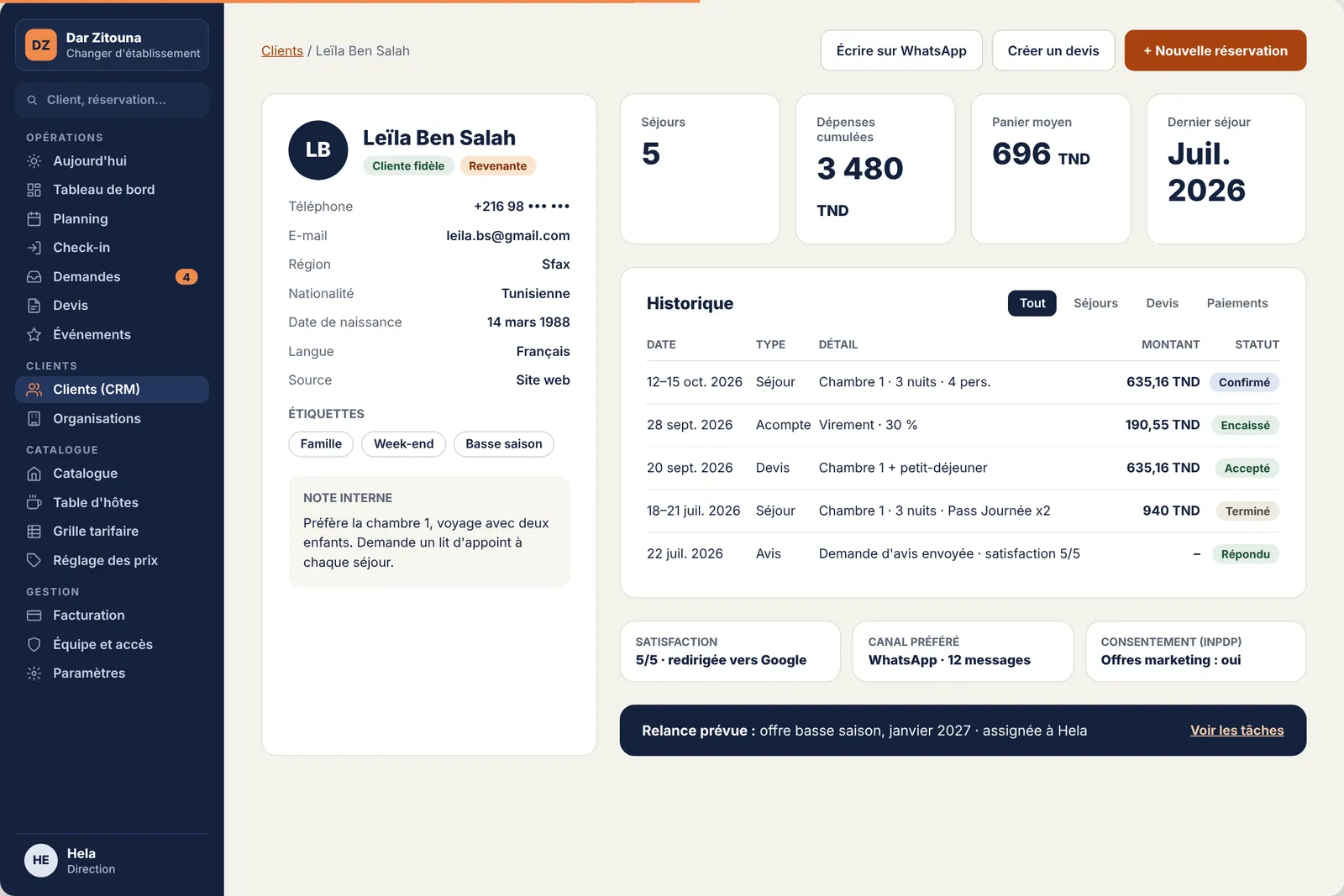The image size is (1344, 896).
Task: Click the Revenante badge
Action: click(497, 166)
